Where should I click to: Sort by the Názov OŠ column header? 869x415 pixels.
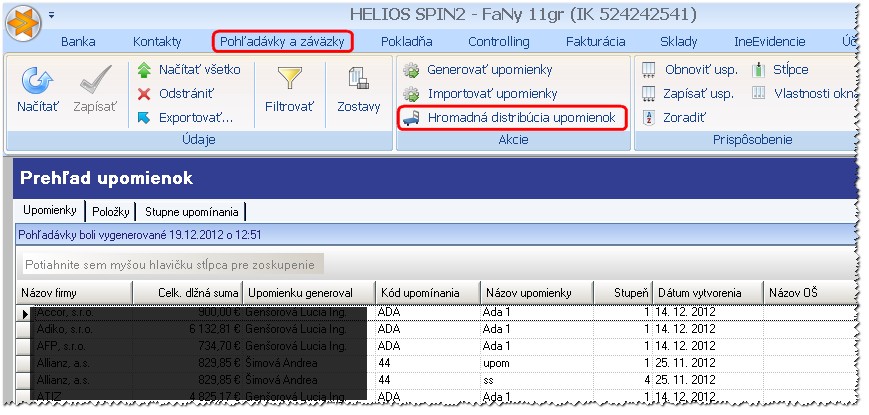[x=808, y=293]
